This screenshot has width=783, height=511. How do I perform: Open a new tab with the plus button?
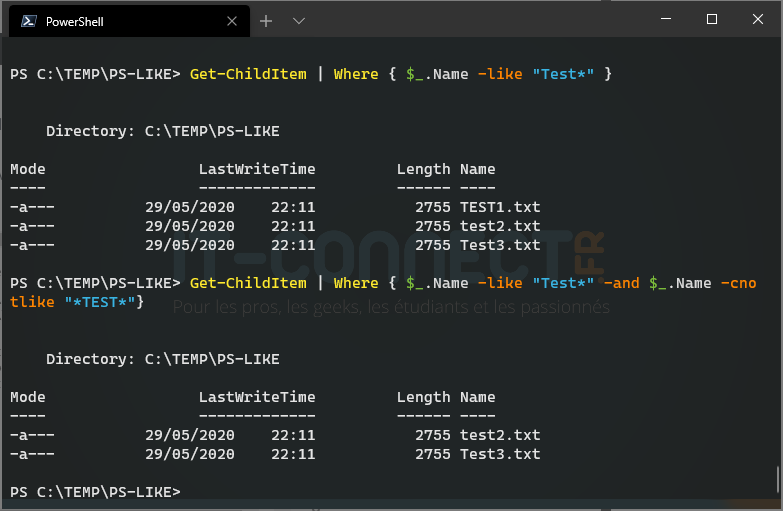click(266, 21)
